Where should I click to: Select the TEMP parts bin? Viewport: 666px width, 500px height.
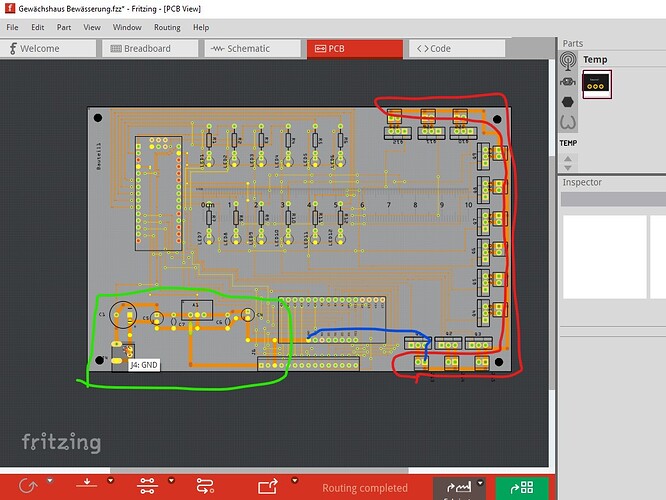pos(568,143)
